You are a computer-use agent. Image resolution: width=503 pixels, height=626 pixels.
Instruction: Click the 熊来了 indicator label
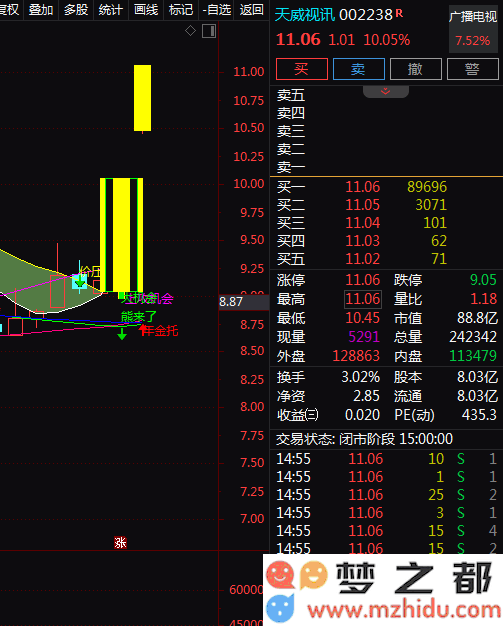tap(139, 317)
